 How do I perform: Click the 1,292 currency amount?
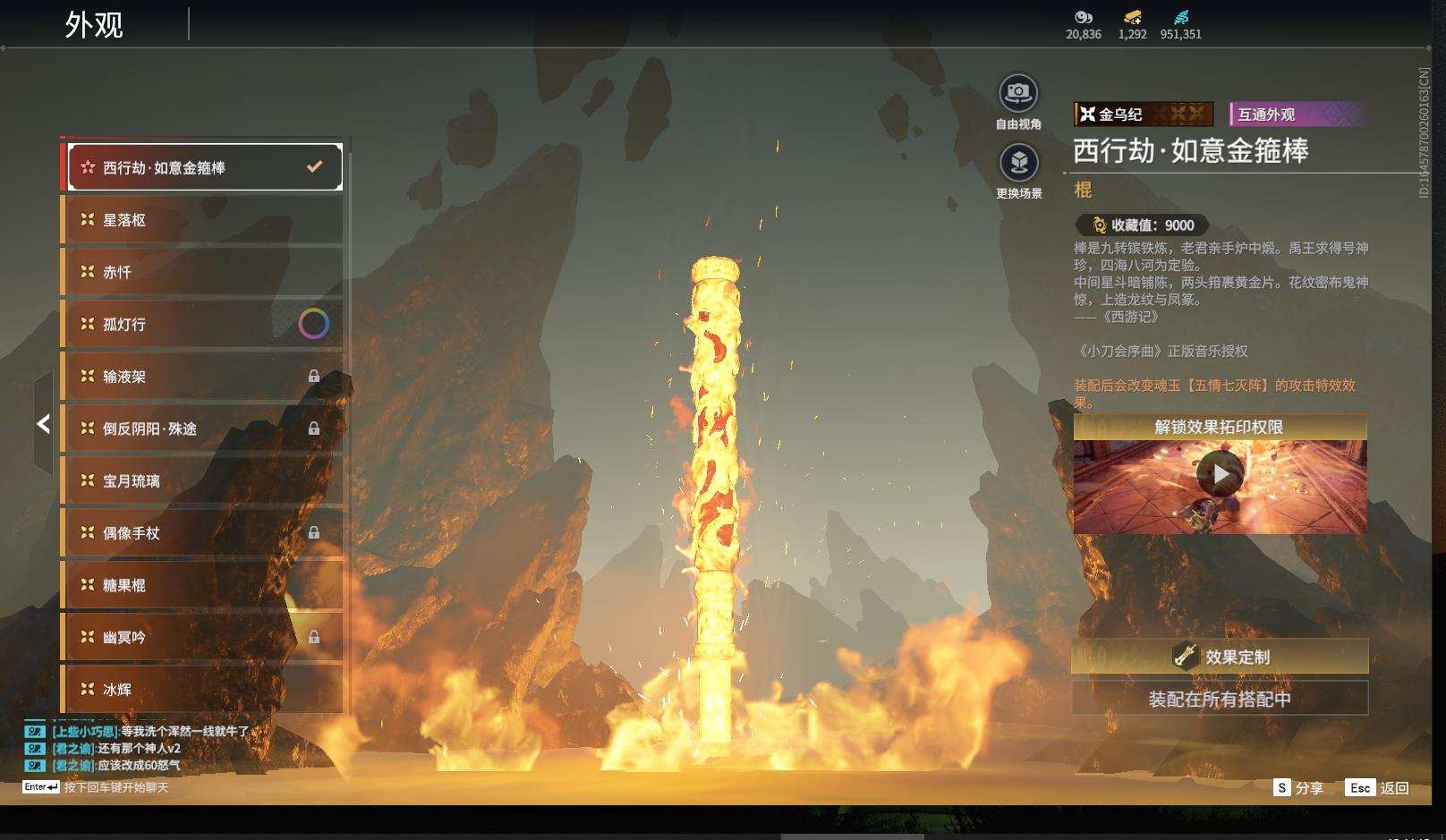tap(1133, 34)
